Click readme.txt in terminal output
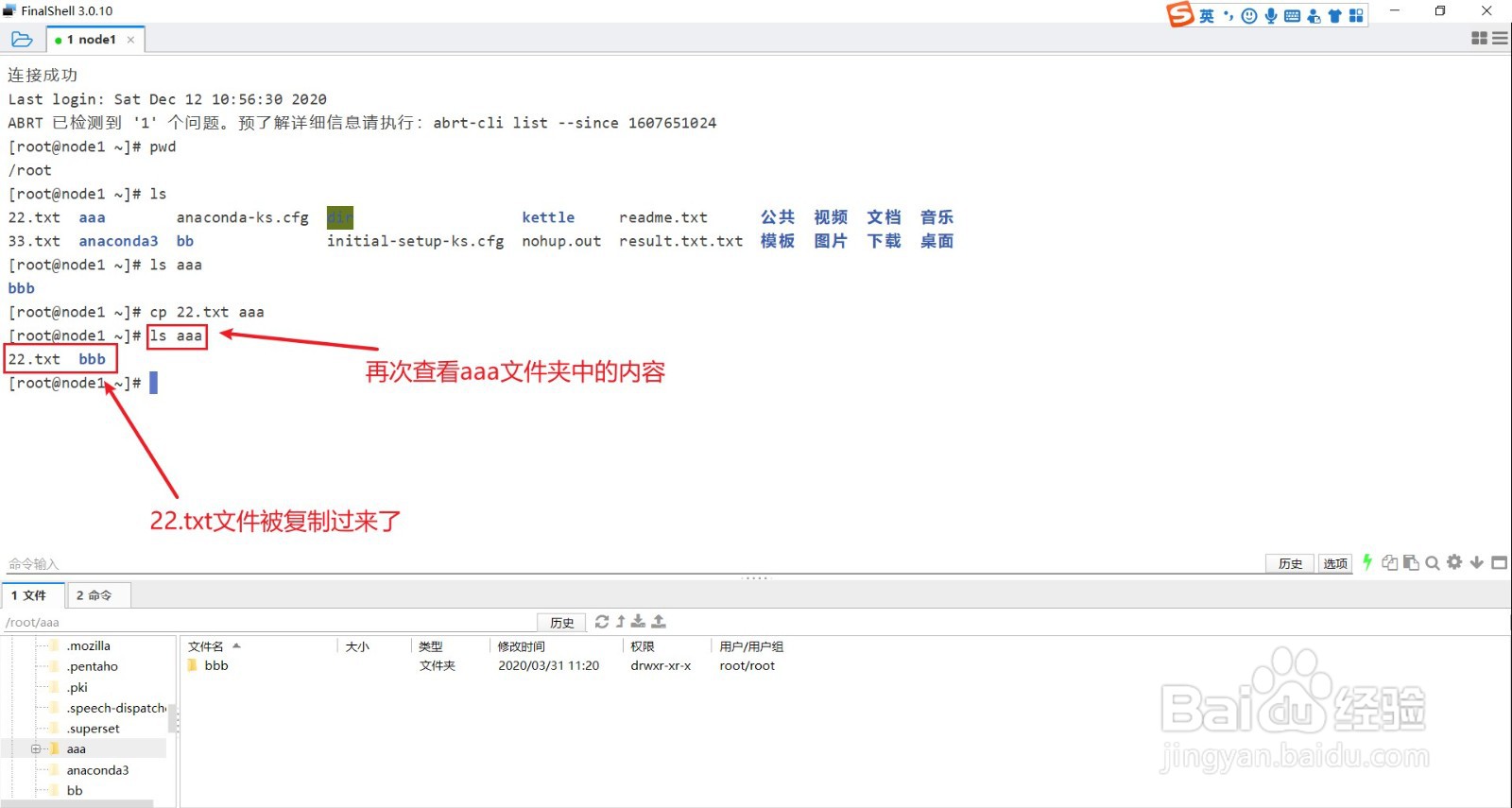The height and width of the screenshot is (808, 1512). 662,217
